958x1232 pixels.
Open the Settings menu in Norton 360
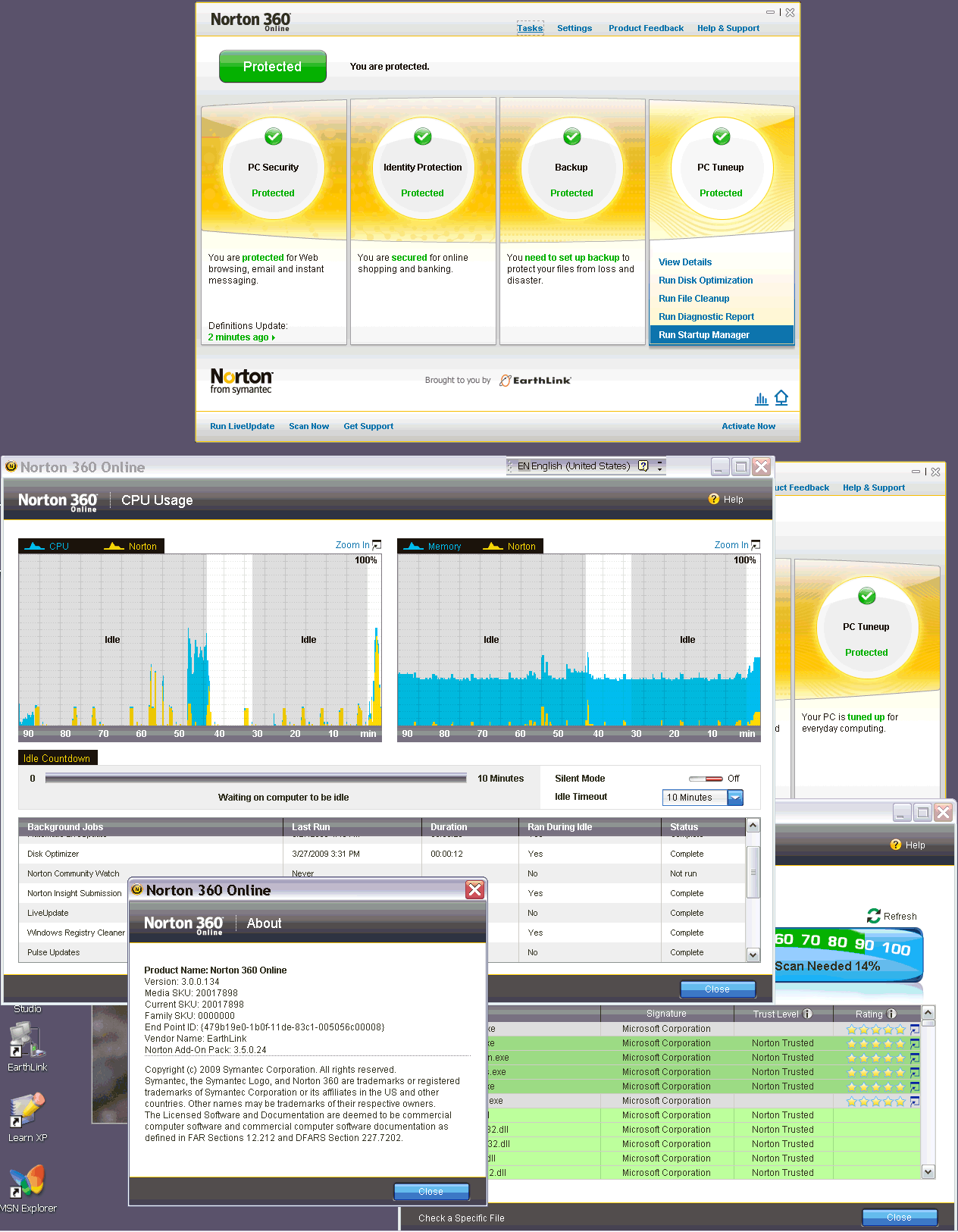574,28
